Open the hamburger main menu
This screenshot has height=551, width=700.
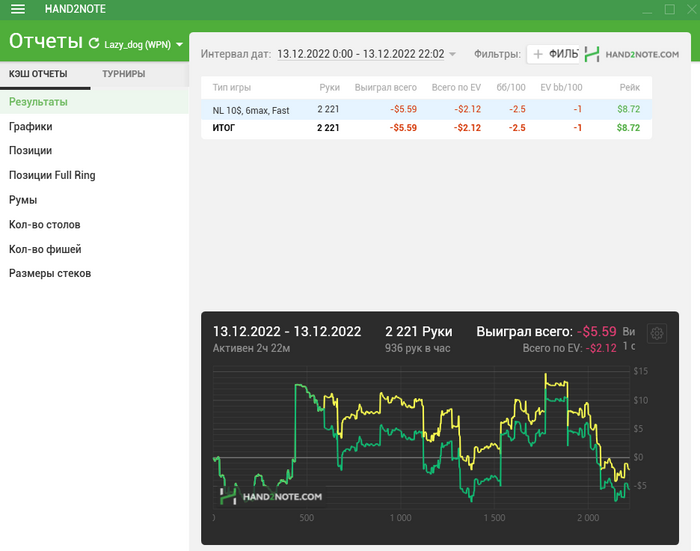17,9
